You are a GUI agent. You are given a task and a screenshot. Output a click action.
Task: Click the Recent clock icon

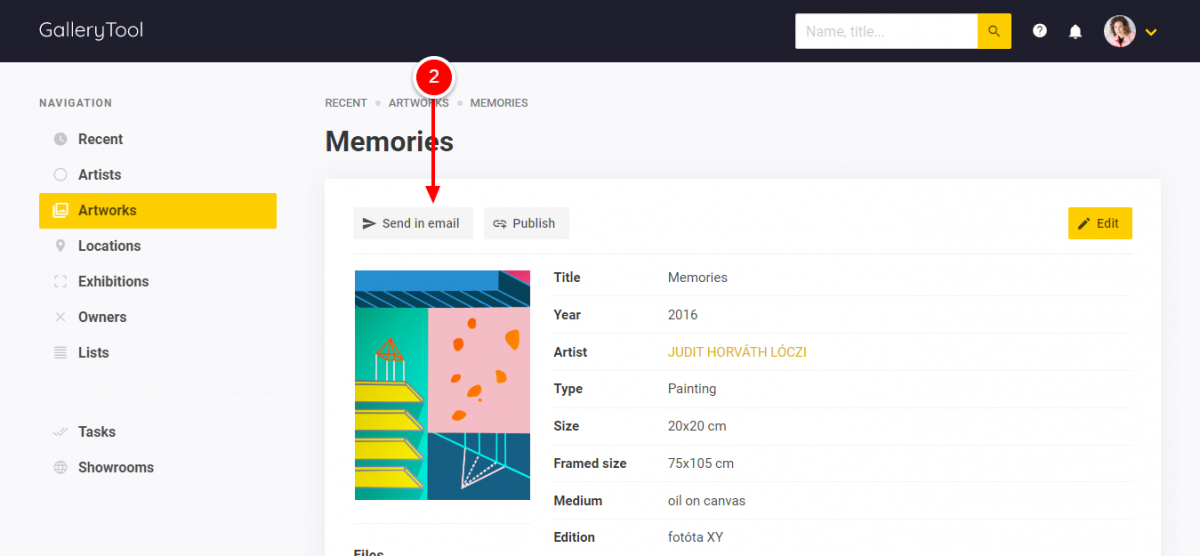click(x=60, y=139)
